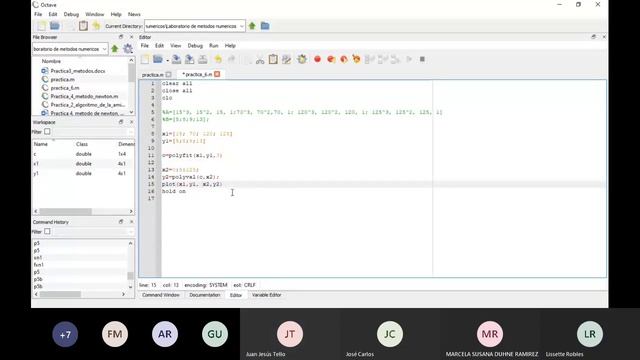The width and height of the screenshot is (640, 360).
Task: Open File Browser settings gear
Action: coord(128,49)
